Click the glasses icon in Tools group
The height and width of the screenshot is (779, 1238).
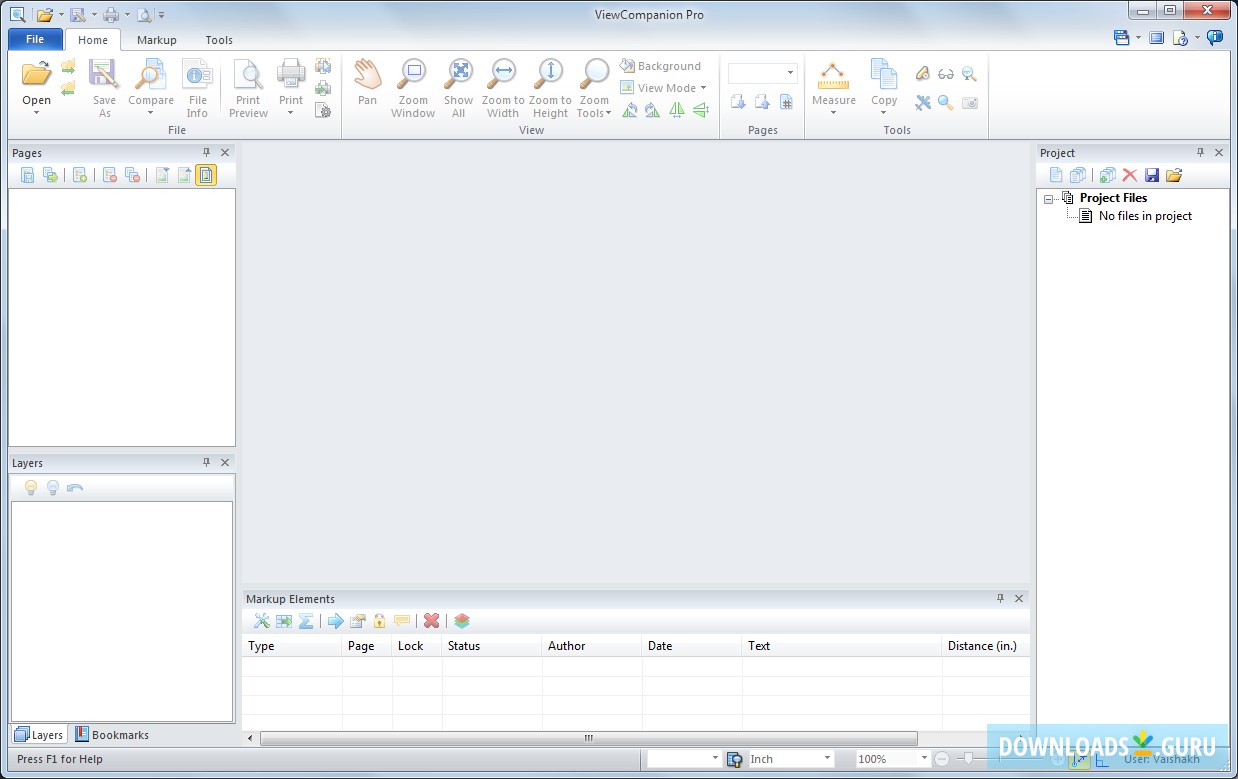[x=946, y=74]
